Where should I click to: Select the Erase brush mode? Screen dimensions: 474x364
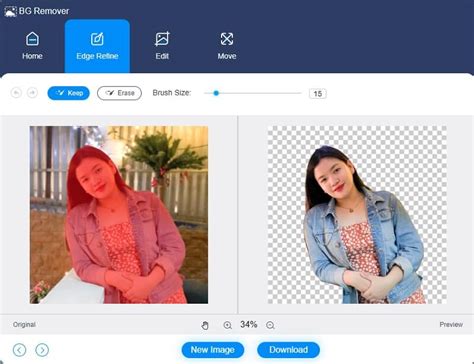119,93
